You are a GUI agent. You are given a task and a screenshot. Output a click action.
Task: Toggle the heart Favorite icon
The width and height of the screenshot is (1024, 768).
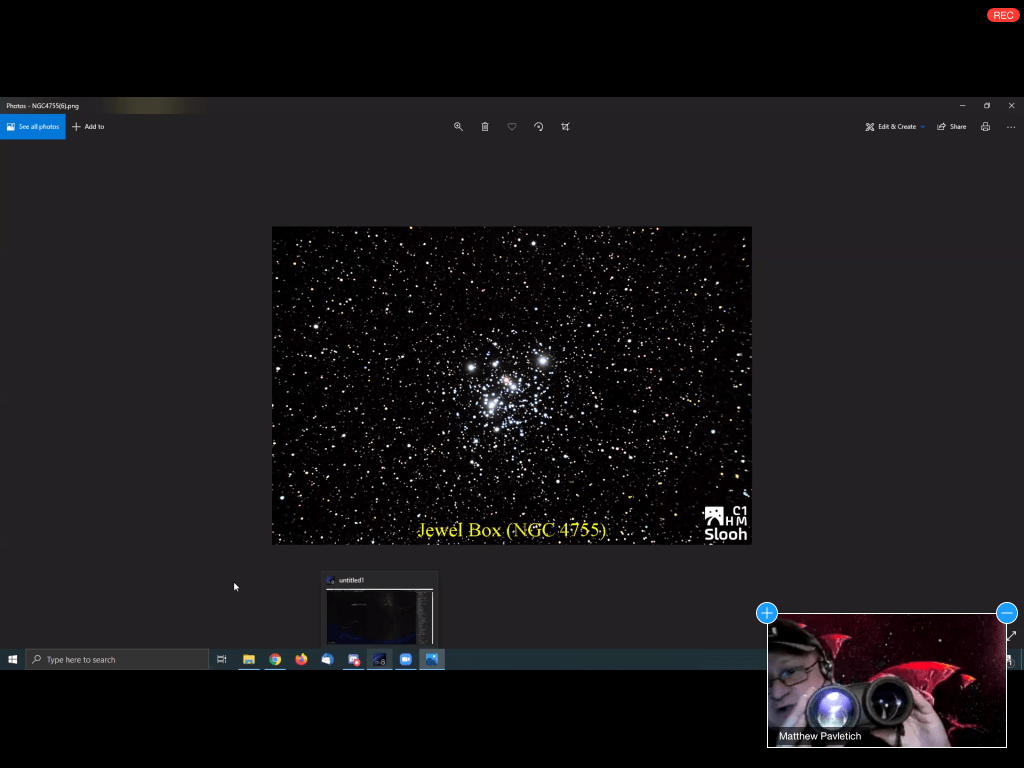tap(512, 127)
